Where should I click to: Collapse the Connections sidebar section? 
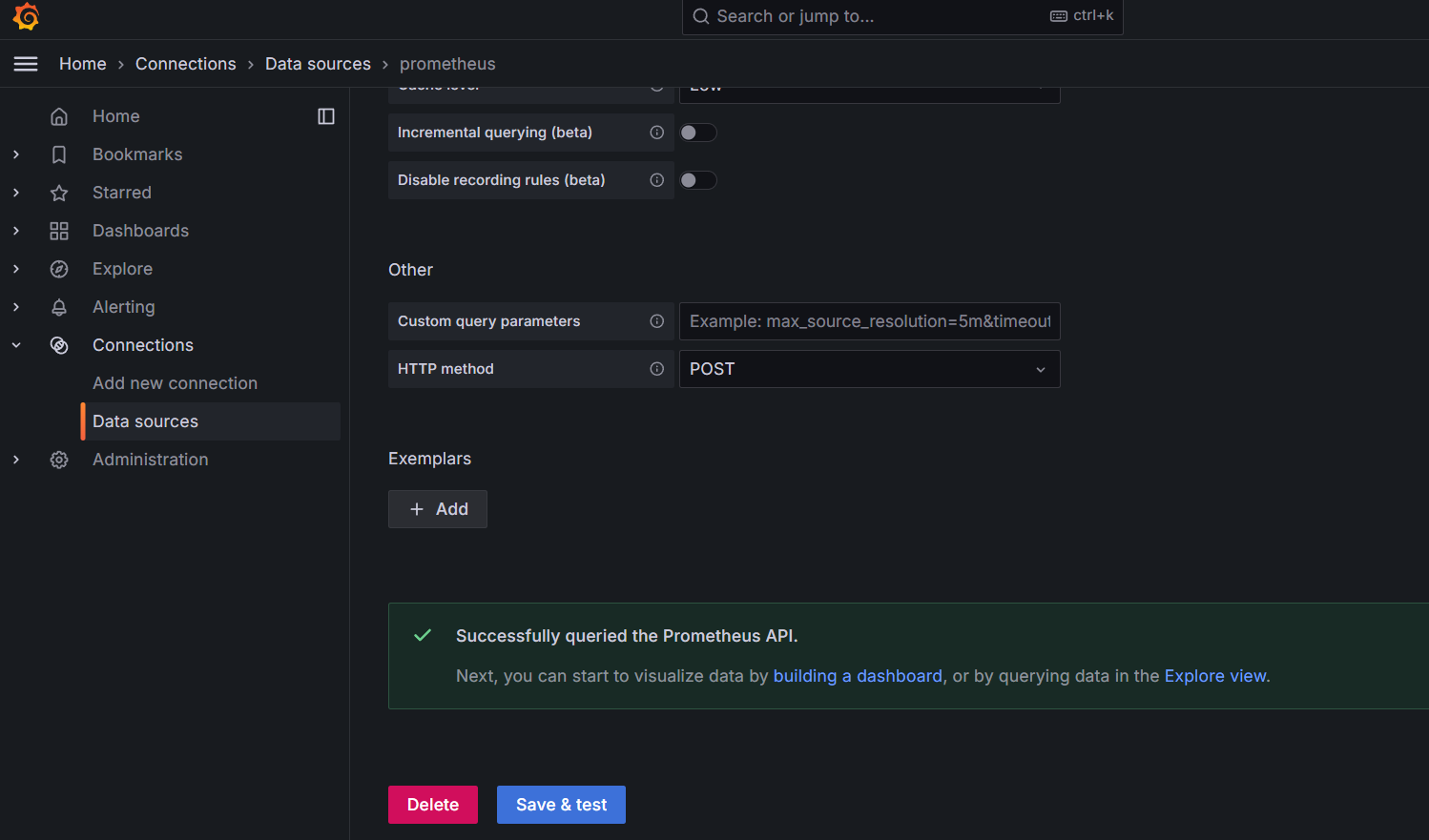pyautogui.click(x=16, y=345)
